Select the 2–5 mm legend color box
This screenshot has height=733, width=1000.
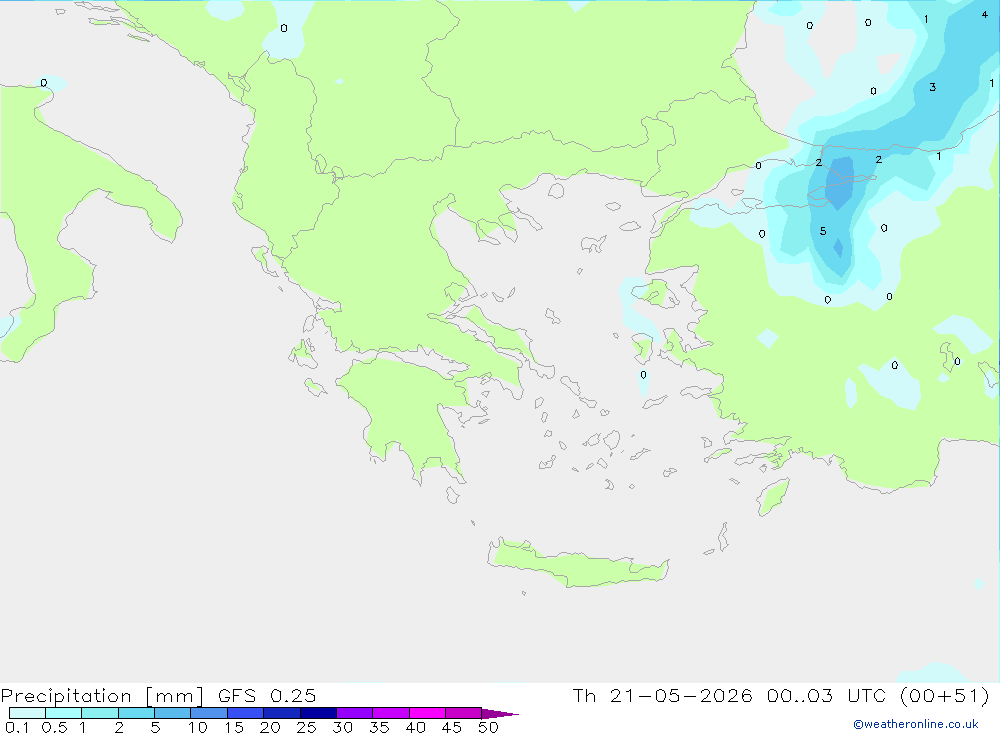click(136, 713)
